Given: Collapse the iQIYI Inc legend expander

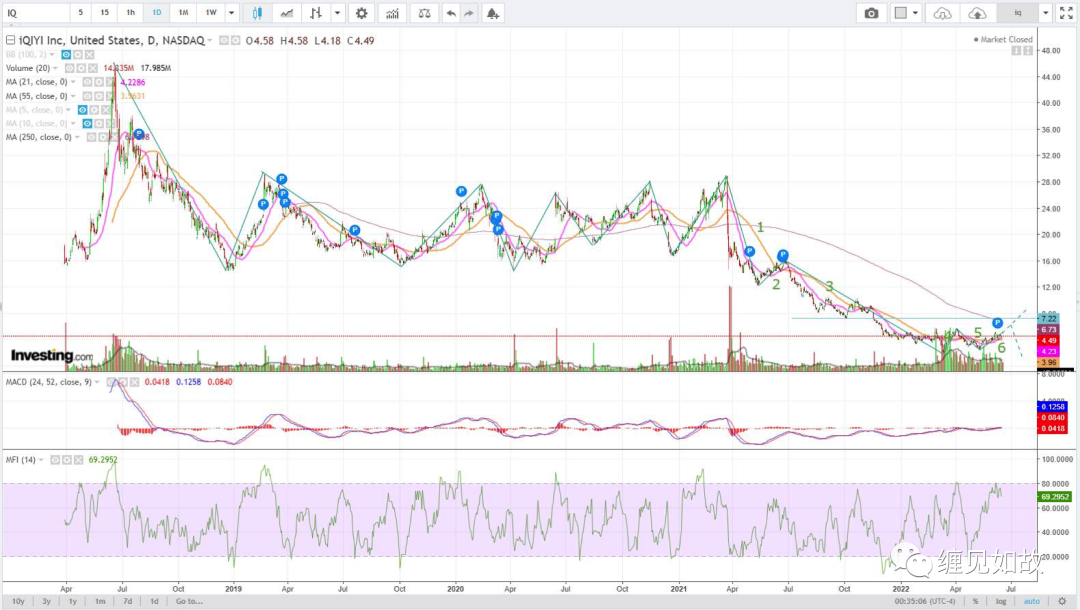Looking at the screenshot, I should pyautogui.click(x=10, y=40).
